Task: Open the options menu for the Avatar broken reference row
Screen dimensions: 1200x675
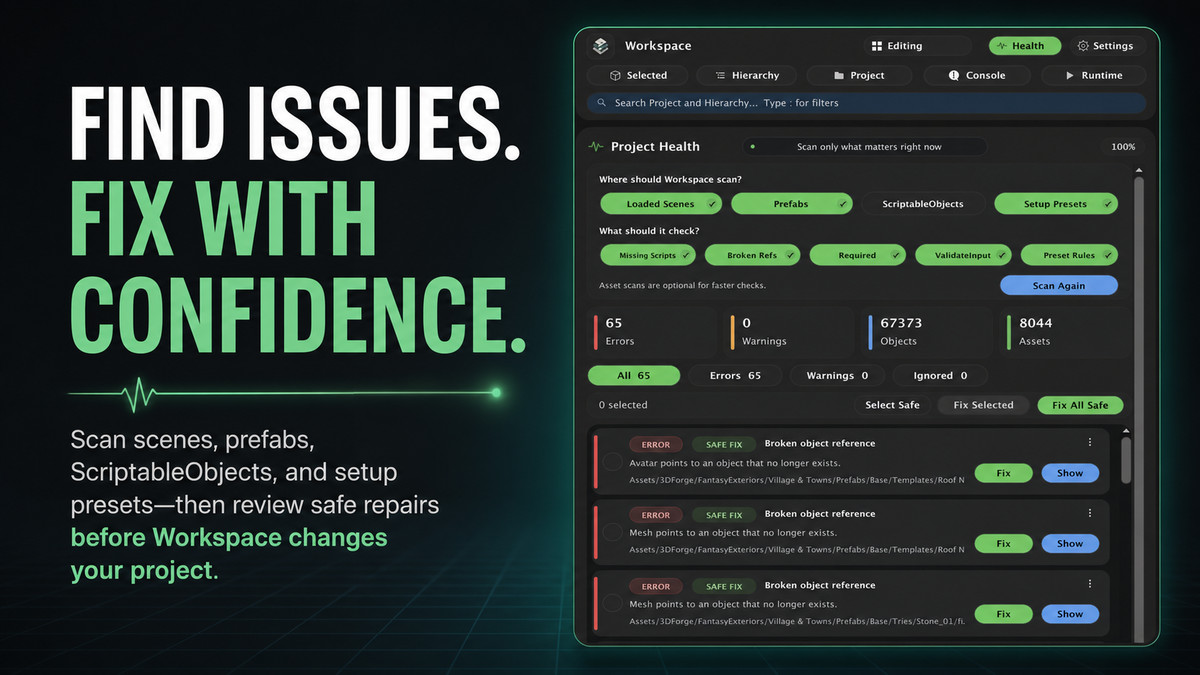Action: coord(1090,443)
